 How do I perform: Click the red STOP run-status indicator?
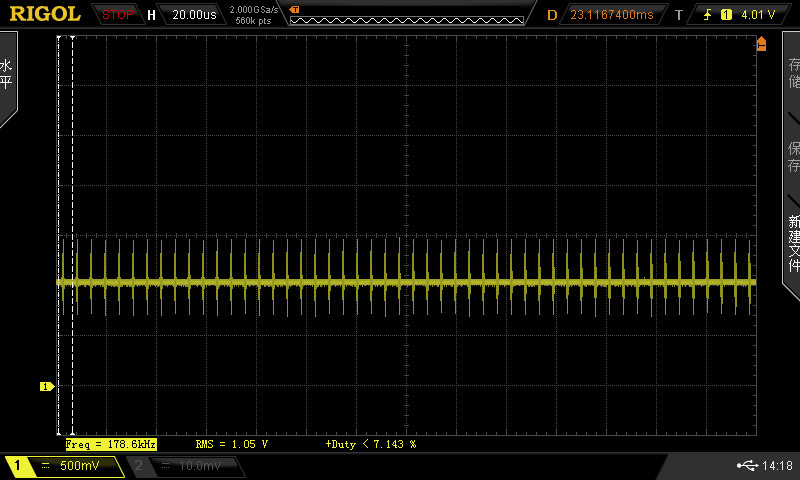tap(117, 15)
